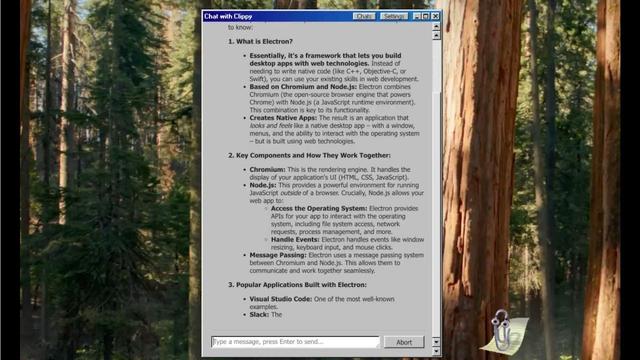The width and height of the screenshot is (640, 360).
Task: Click the '1. What is Electron?' heading
Action: click(x=260, y=41)
